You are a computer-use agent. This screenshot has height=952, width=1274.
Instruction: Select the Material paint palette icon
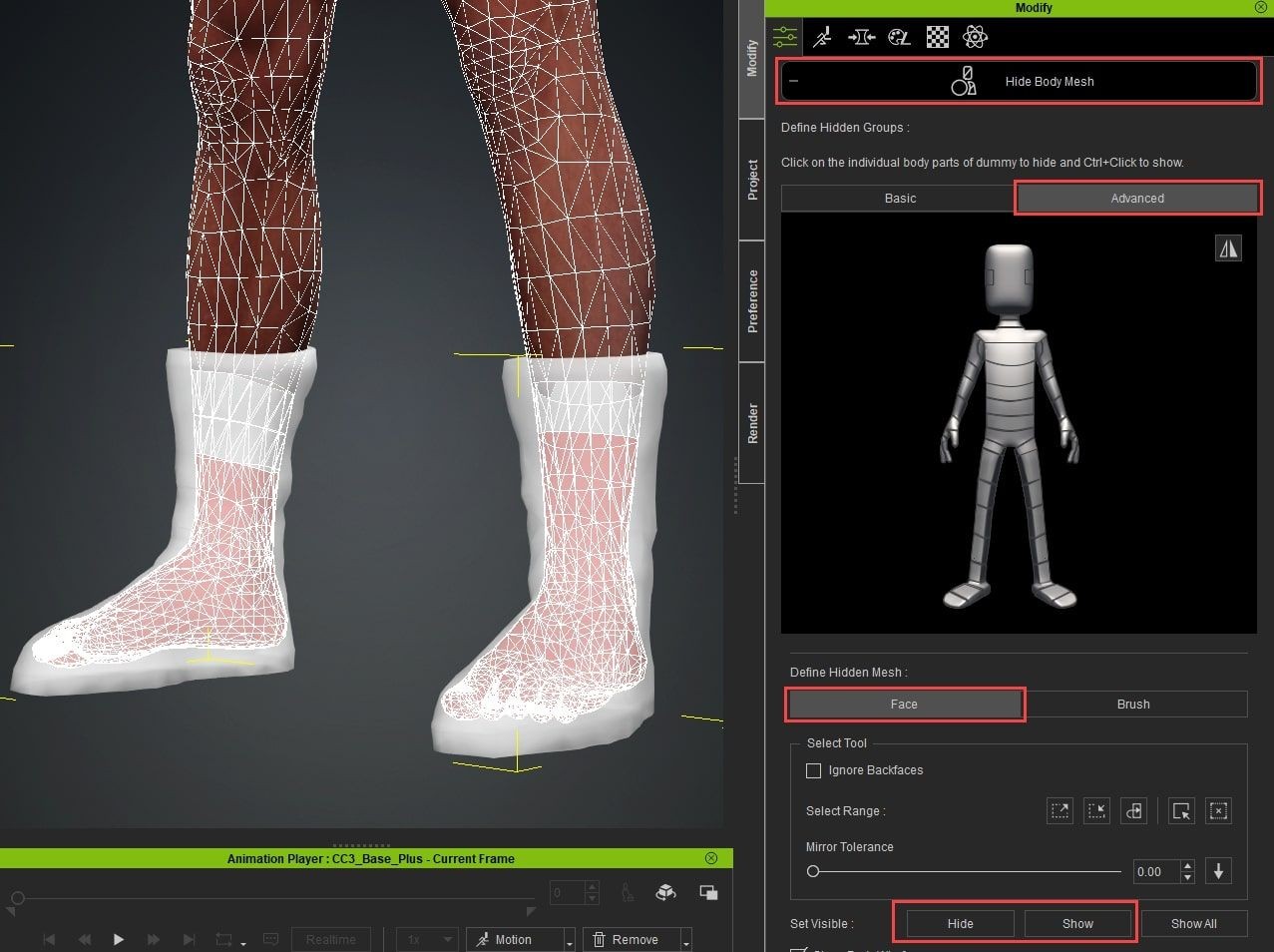(899, 38)
